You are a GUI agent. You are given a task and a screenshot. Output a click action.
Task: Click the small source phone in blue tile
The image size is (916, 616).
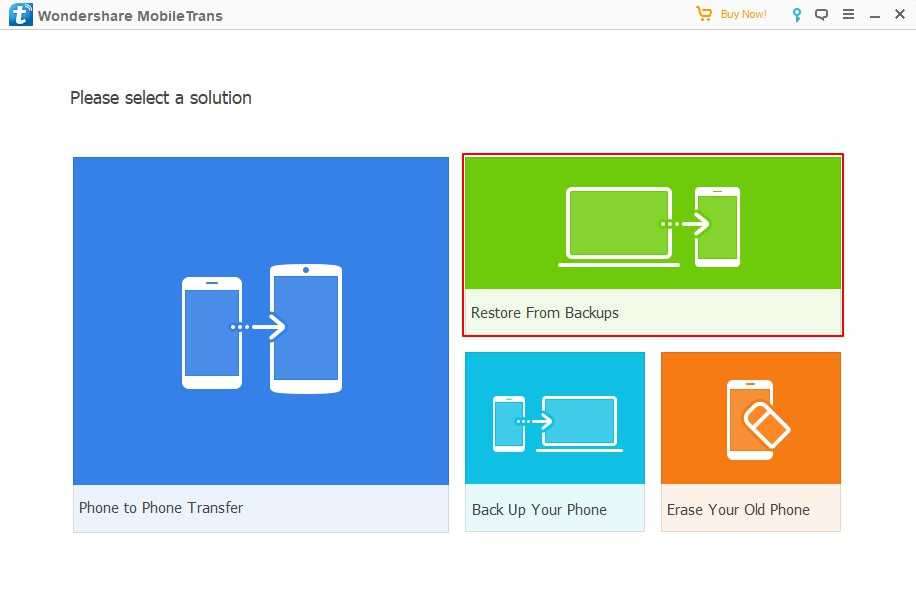coord(211,332)
